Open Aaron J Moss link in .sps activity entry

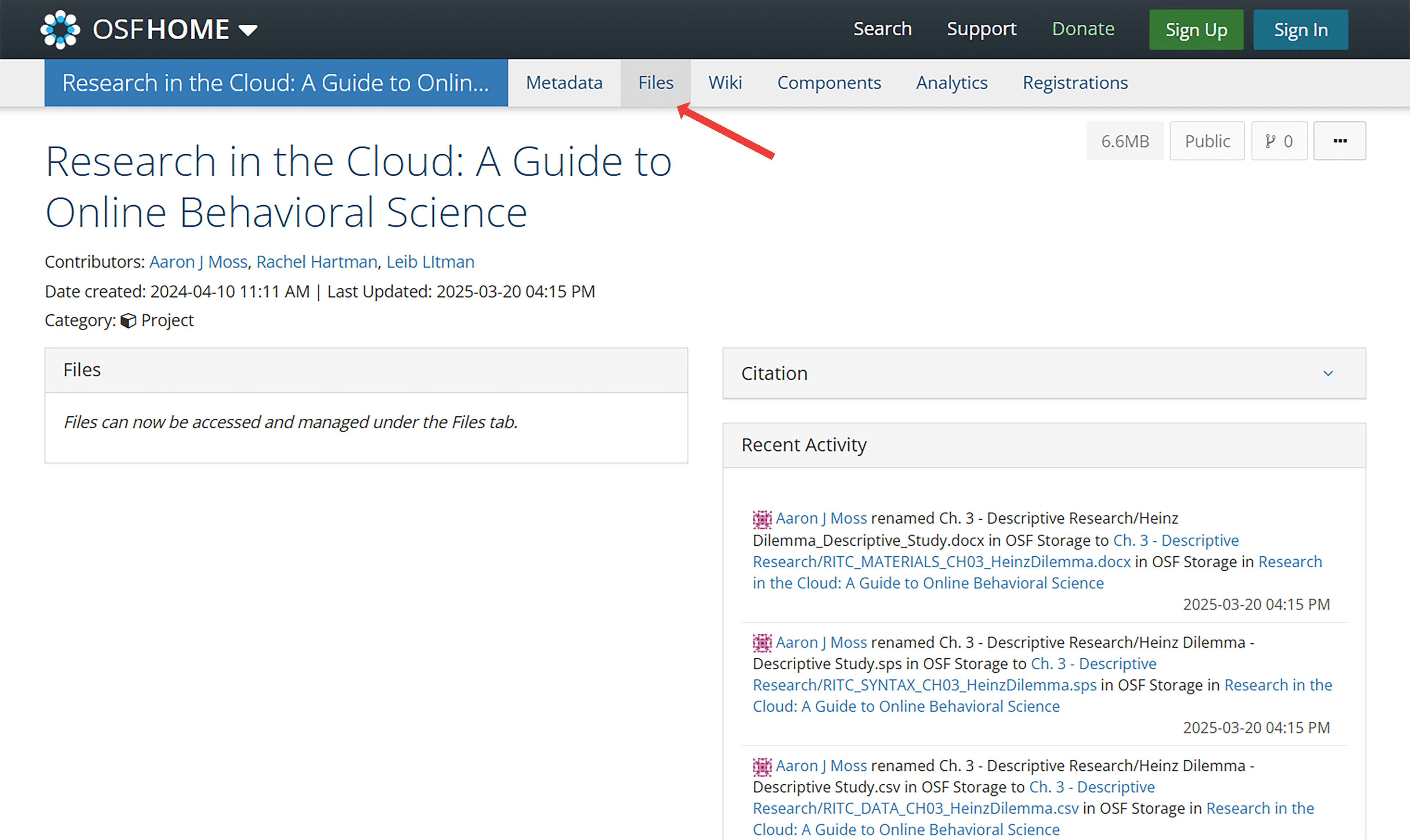click(x=821, y=642)
